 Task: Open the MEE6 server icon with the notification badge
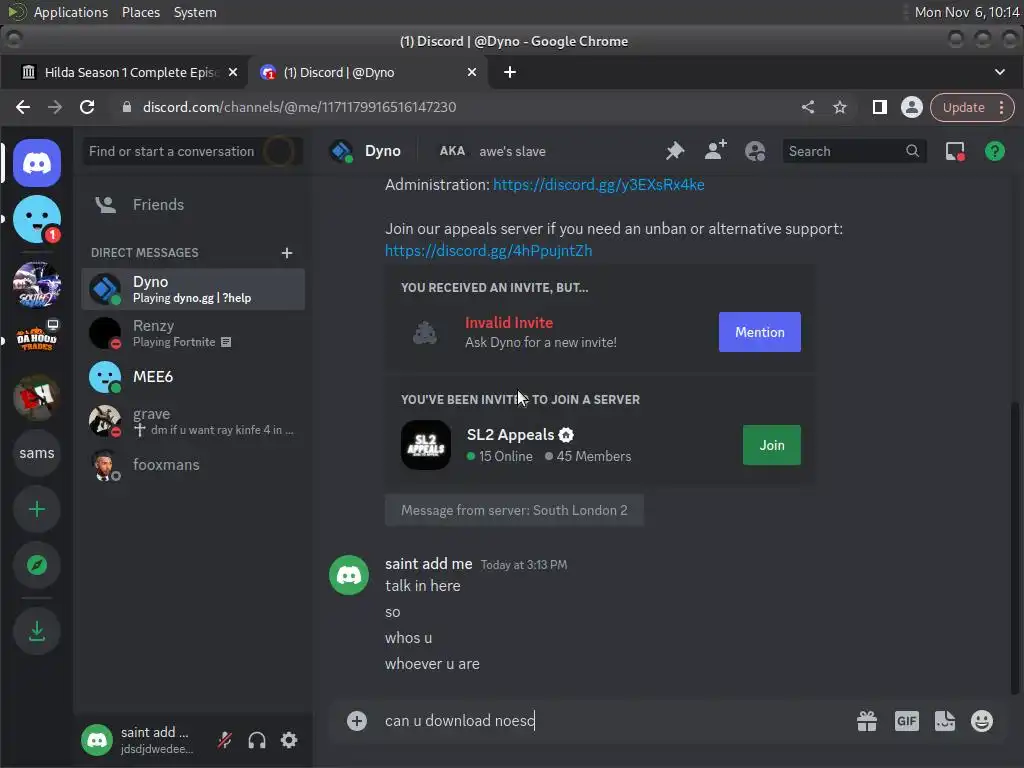point(37,219)
